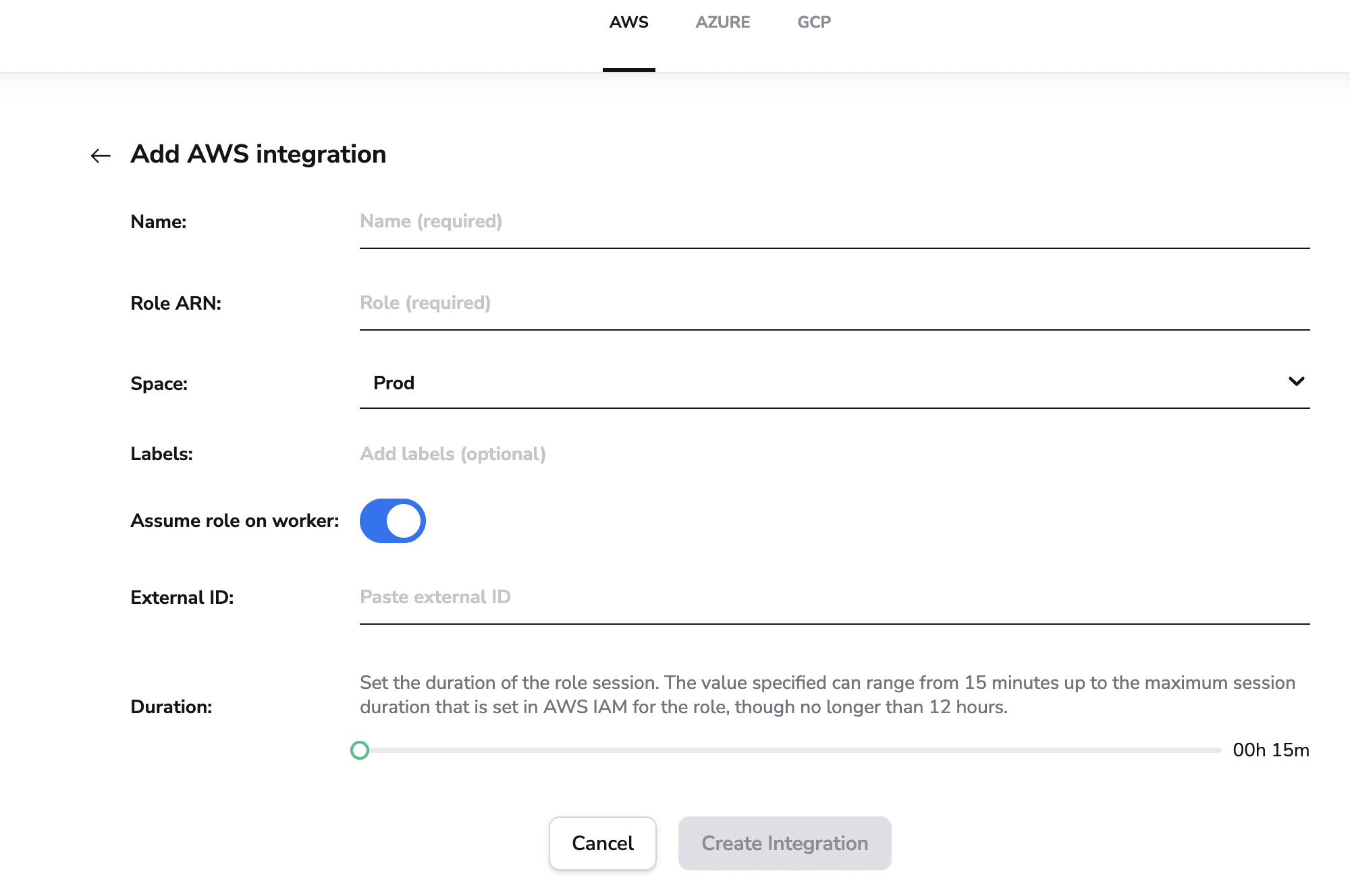The image size is (1350, 896).
Task: Go back using the left arrow icon
Action: [101, 156]
